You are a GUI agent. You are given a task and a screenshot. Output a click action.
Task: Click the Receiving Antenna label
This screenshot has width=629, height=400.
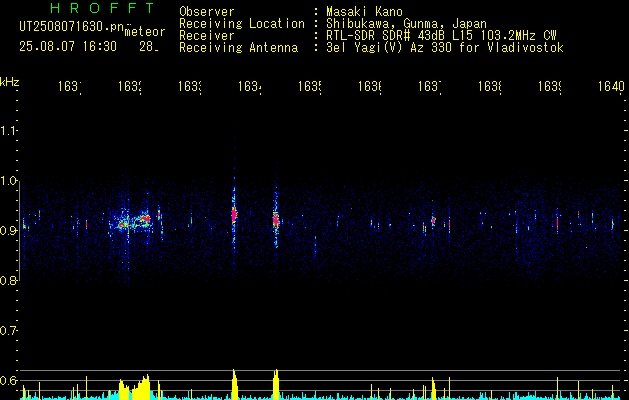pyautogui.click(x=239, y=48)
